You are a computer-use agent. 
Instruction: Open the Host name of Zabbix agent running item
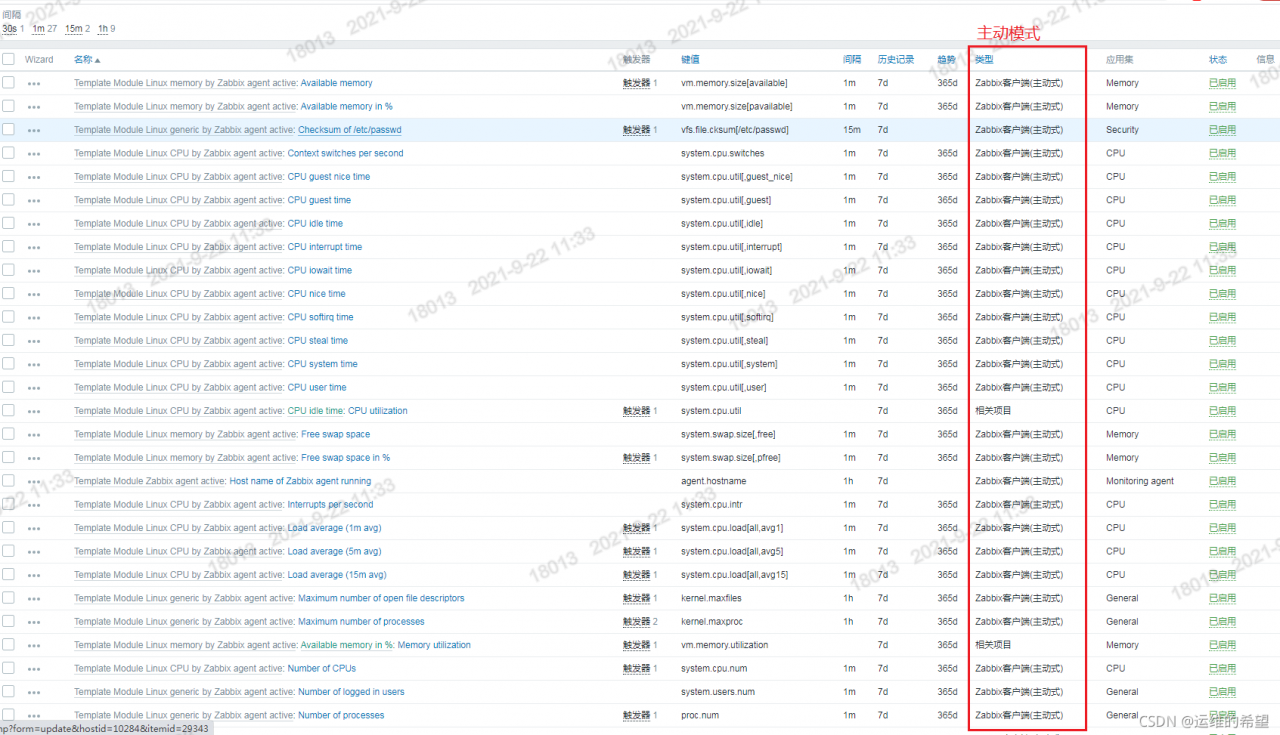(x=300, y=481)
